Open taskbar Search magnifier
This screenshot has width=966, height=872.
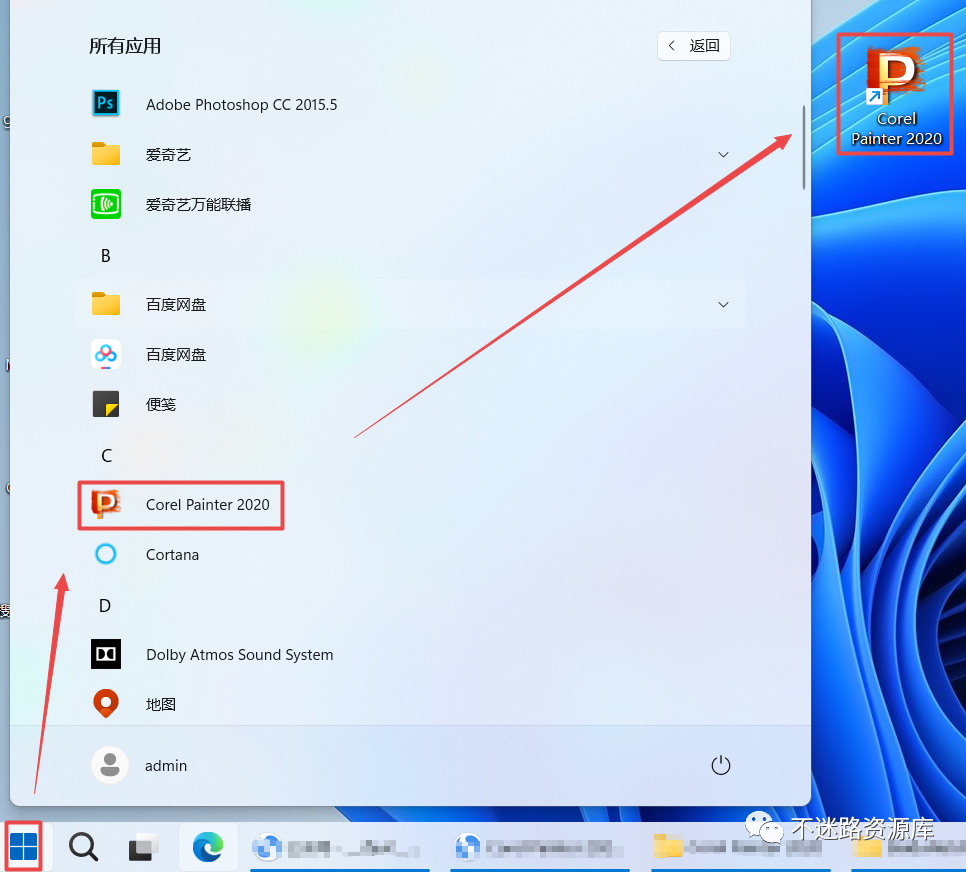[83, 847]
